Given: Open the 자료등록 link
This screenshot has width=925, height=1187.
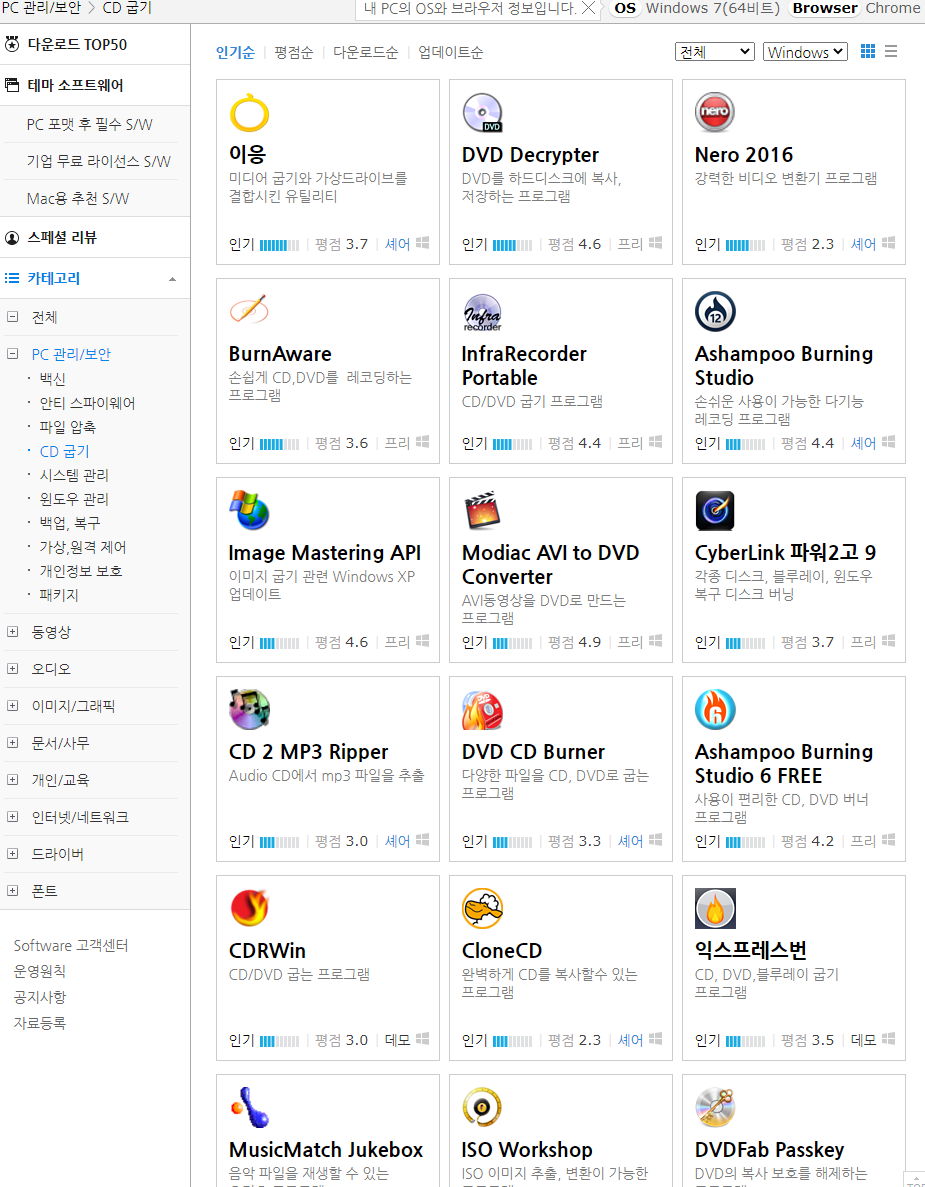Looking at the screenshot, I should tap(39, 1023).
